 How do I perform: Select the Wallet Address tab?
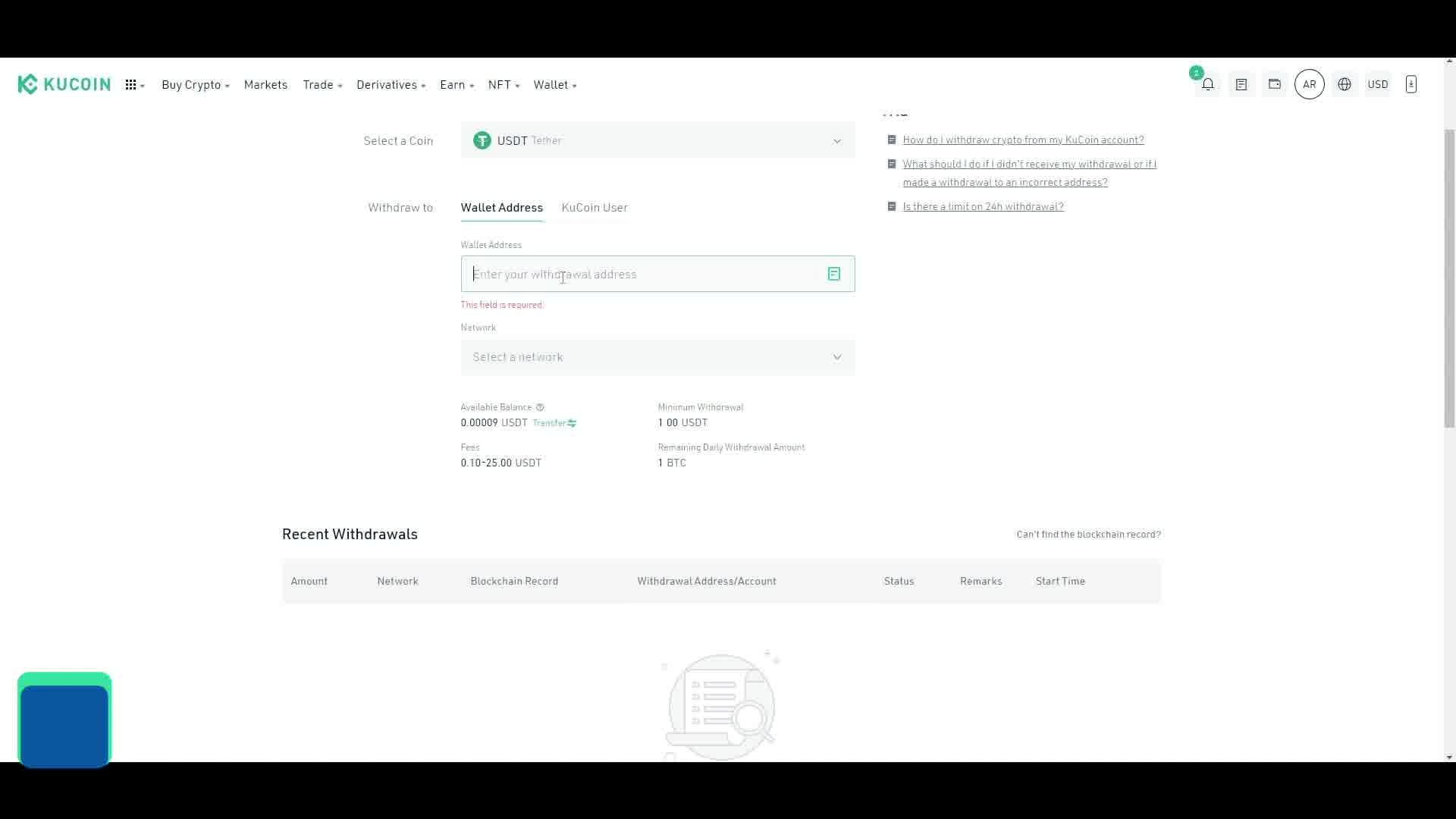click(x=502, y=208)
